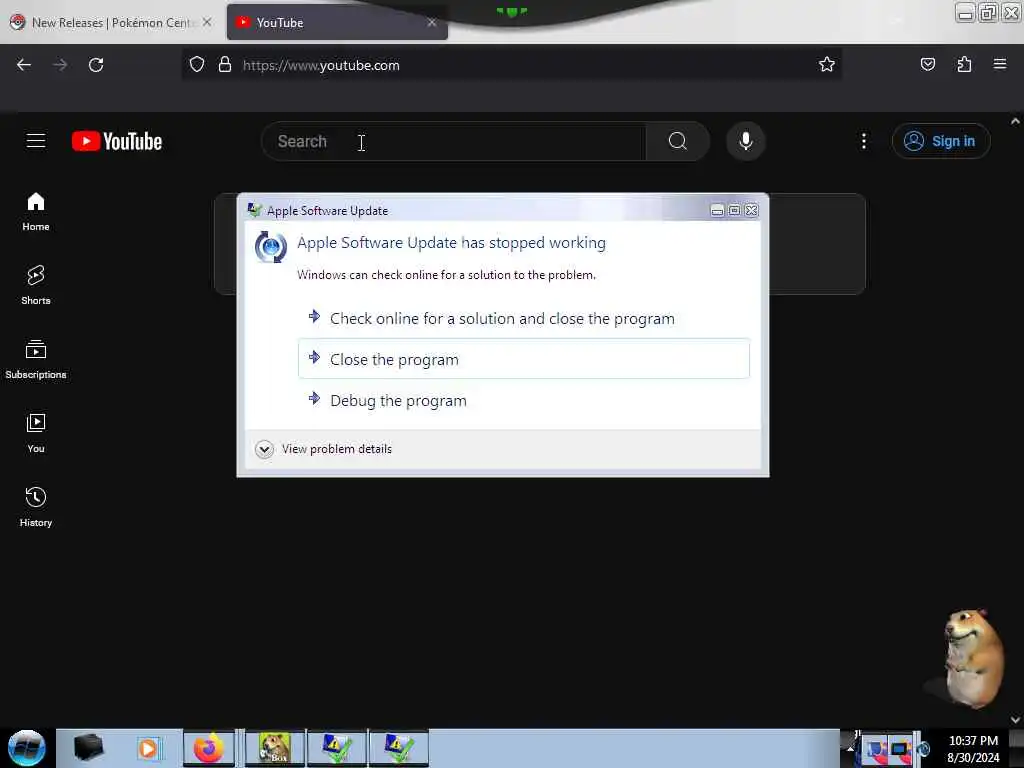Click the page scrollbar down arrow
1024x768 pixels.
coord(1015,719)
